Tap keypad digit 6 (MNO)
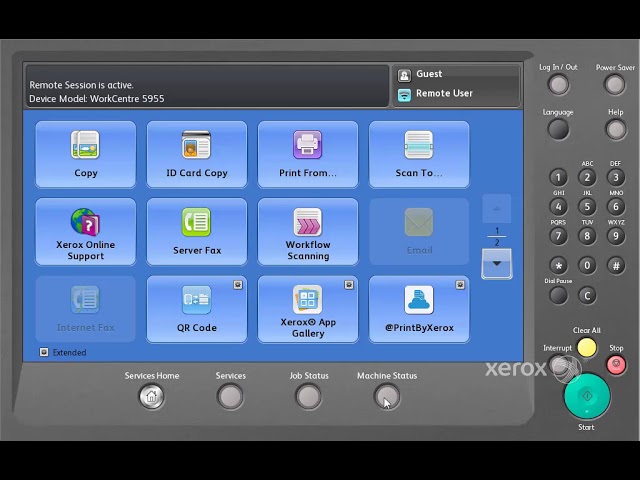Image resolution: width=640 pixels, height=480 pixels. pos(616,207)
